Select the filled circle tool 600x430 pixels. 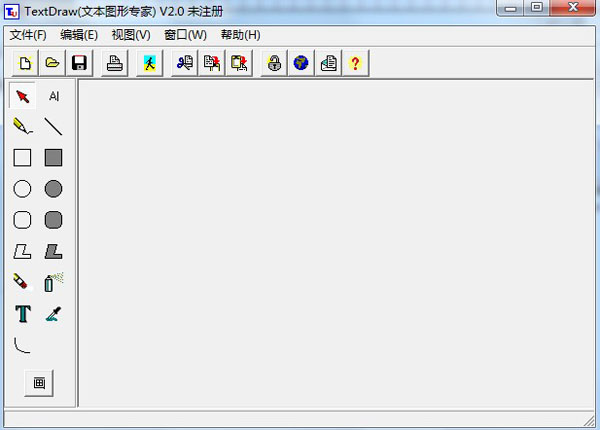pos(54,189)
